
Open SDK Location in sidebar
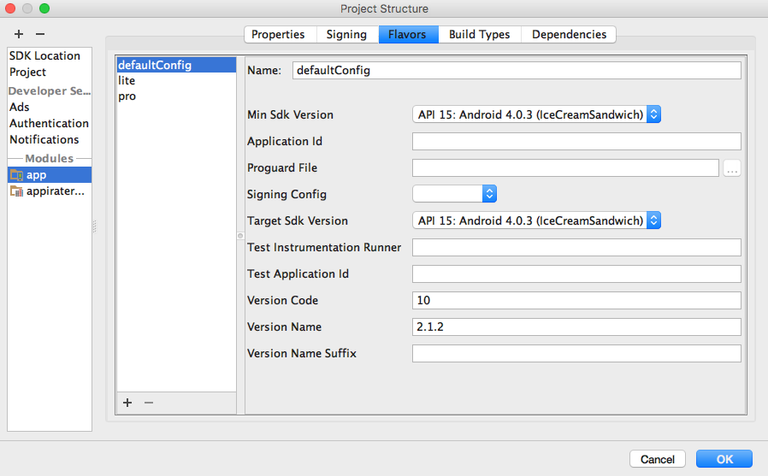44,56
